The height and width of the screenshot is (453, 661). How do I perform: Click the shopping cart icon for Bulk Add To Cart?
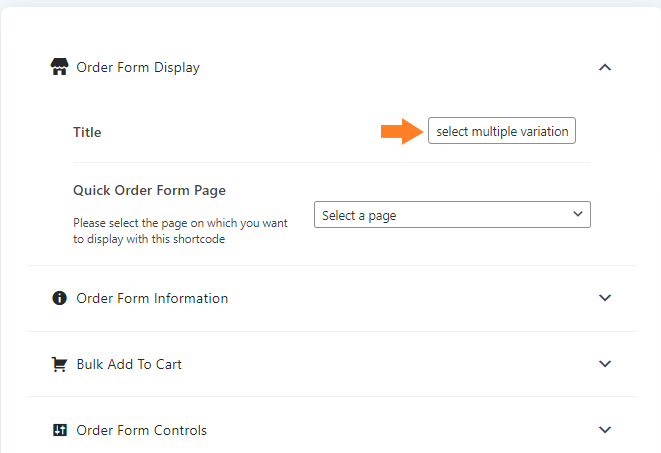59,364
